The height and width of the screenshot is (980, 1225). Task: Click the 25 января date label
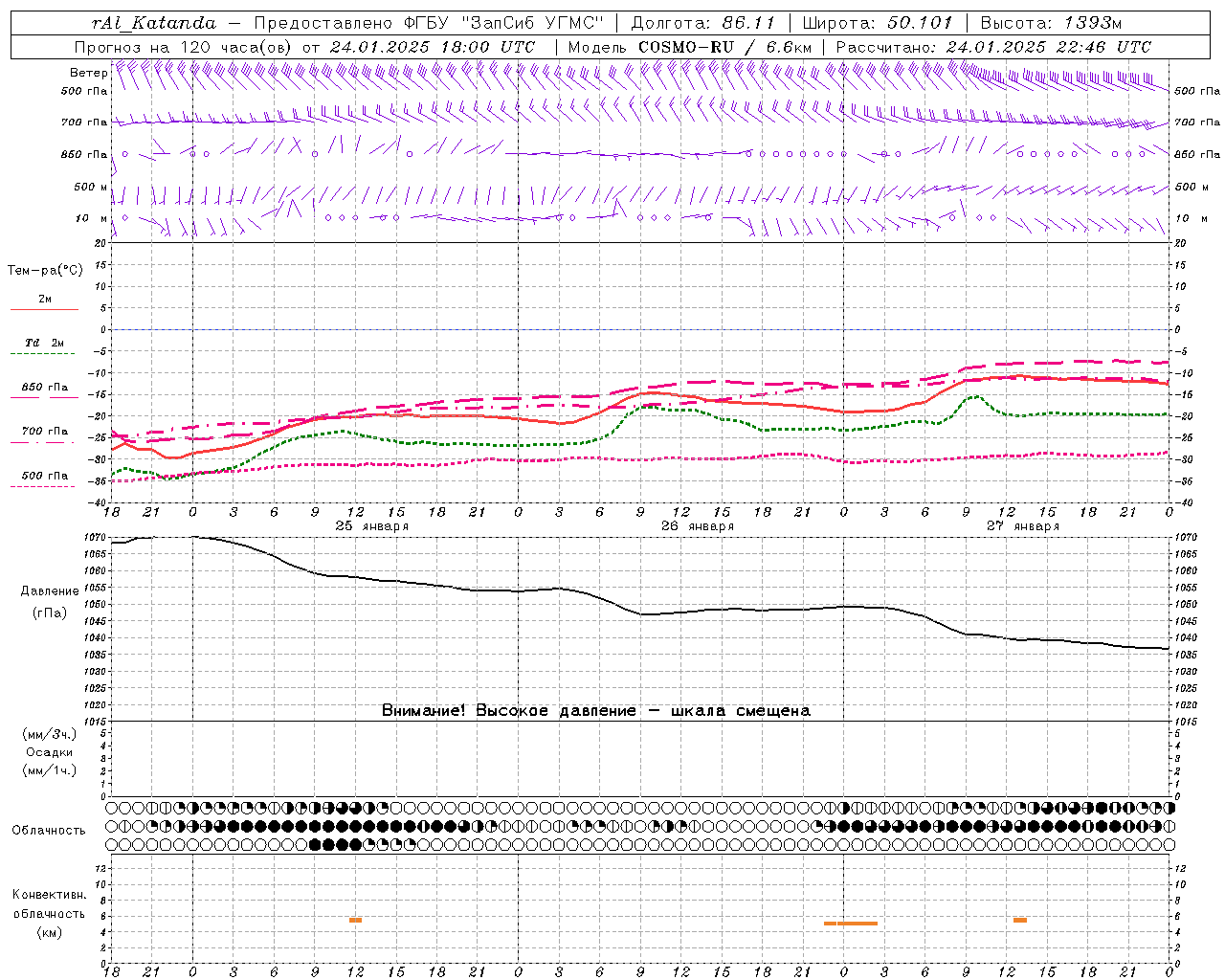371,526
